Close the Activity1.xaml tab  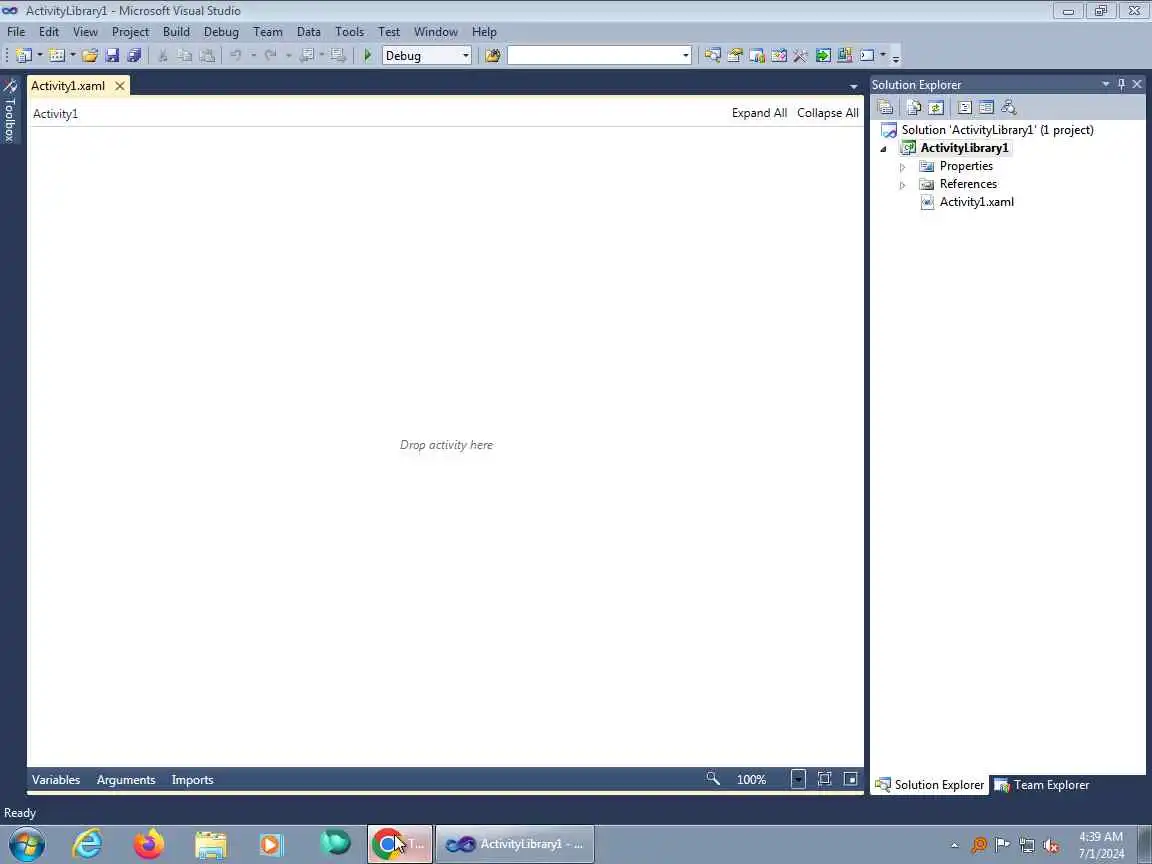120,86
